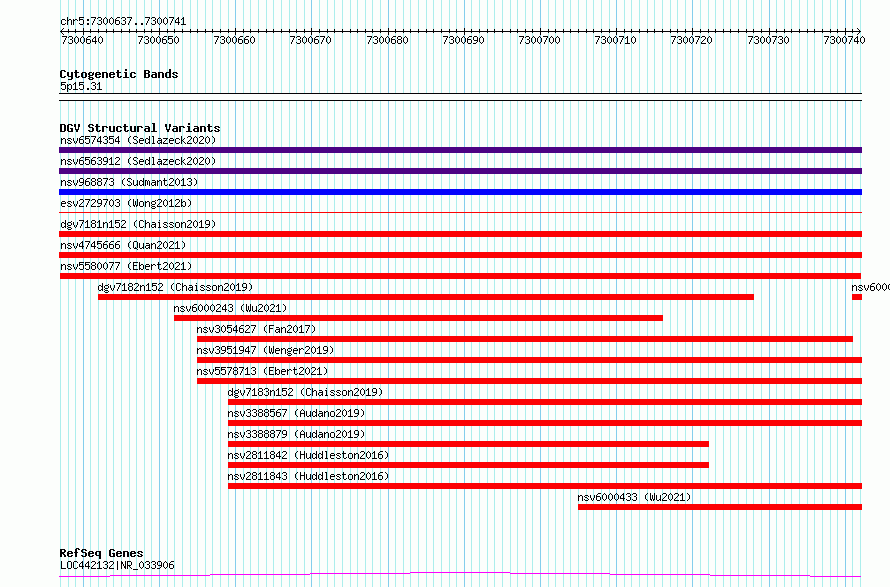Click nsv2811842 (Huddleston2016) label
Viewport: 890px width, 587px height.
[x=308, y=455]
